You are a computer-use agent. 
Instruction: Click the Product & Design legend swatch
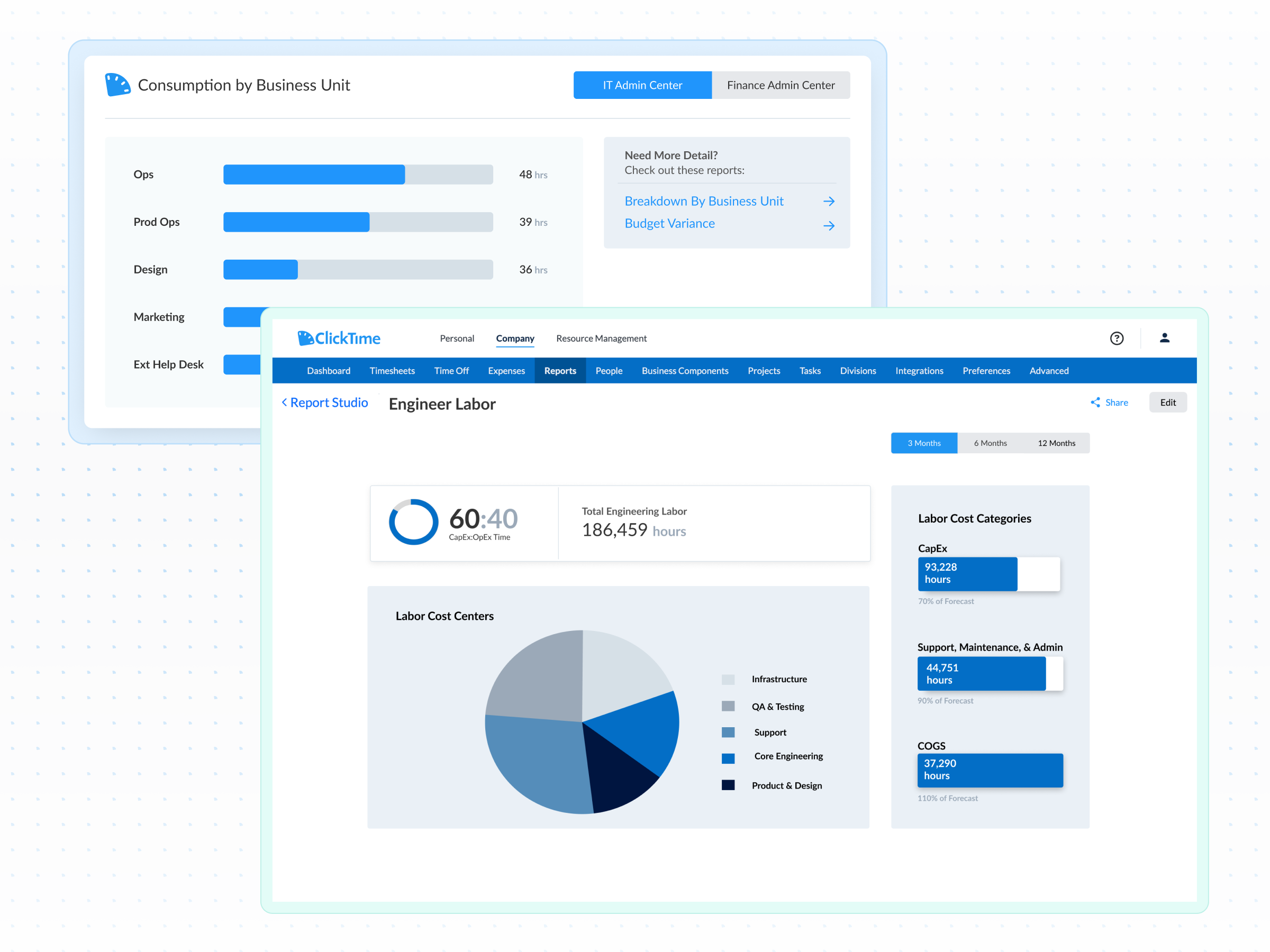point(728,785)
